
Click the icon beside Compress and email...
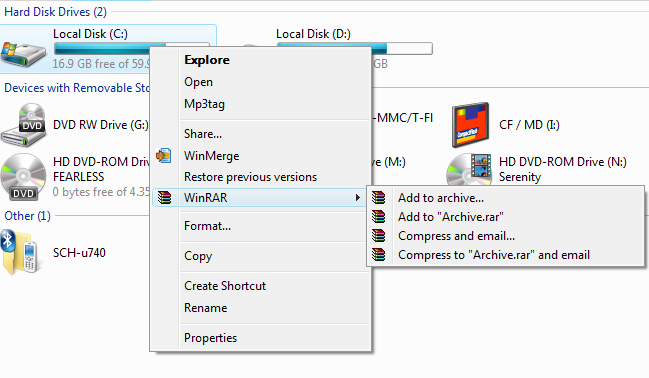pyautogui.click(x=378, y=236)
